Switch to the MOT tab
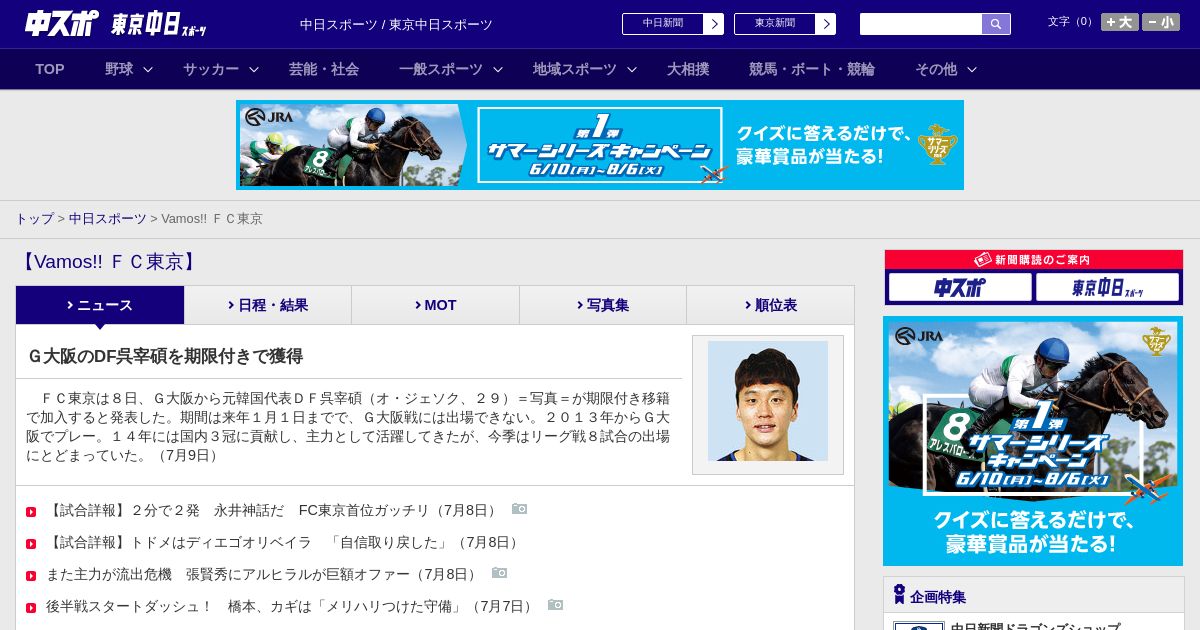Screen dimensions: 1200x630 click(436, 305)
